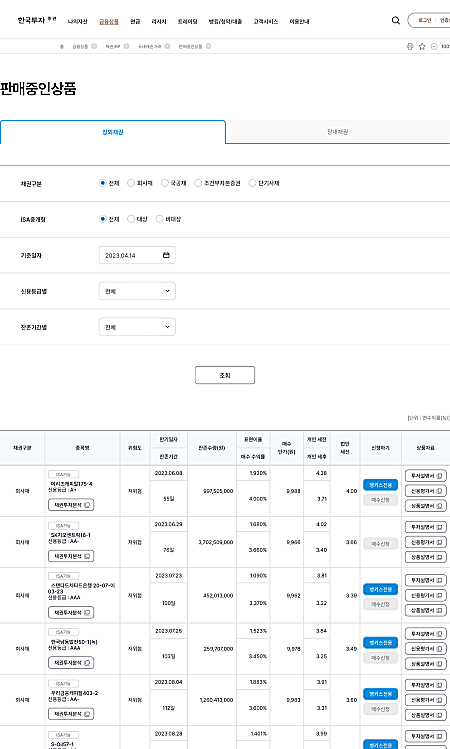Open the 고객서비스 menu
The width and height of the screenshot is (450, 749).
click(x=266, y=21)
